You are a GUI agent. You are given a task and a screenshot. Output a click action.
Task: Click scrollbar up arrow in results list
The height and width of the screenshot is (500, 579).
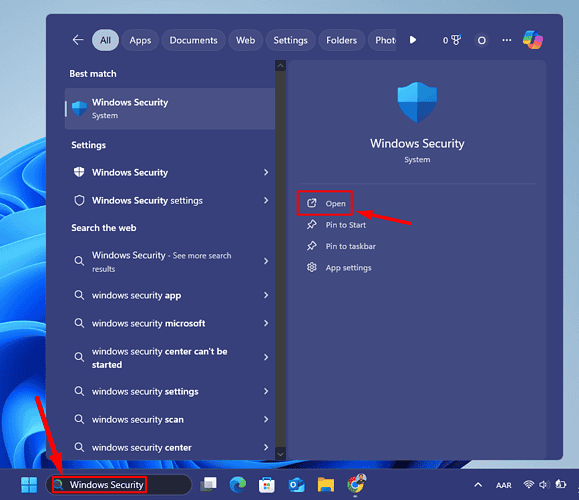click(x=280, y=66)
